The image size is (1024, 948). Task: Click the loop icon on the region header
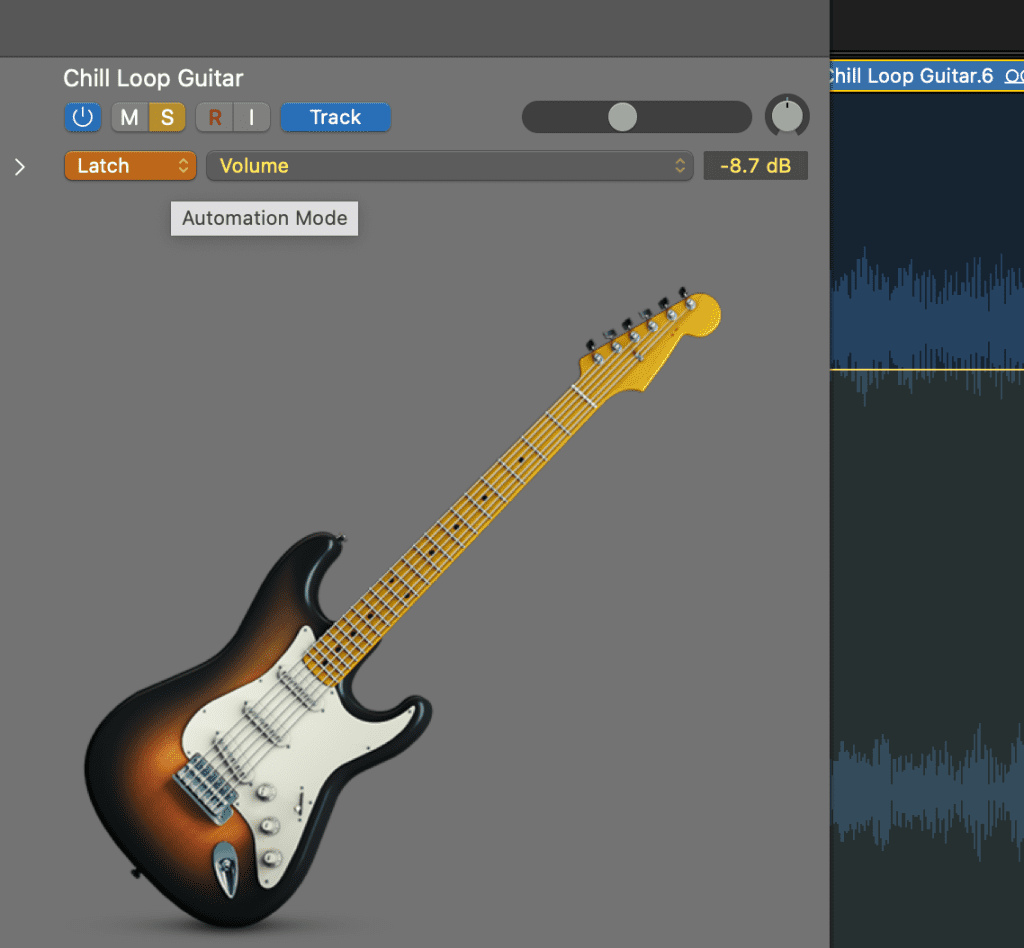[x=1014, y=76]
